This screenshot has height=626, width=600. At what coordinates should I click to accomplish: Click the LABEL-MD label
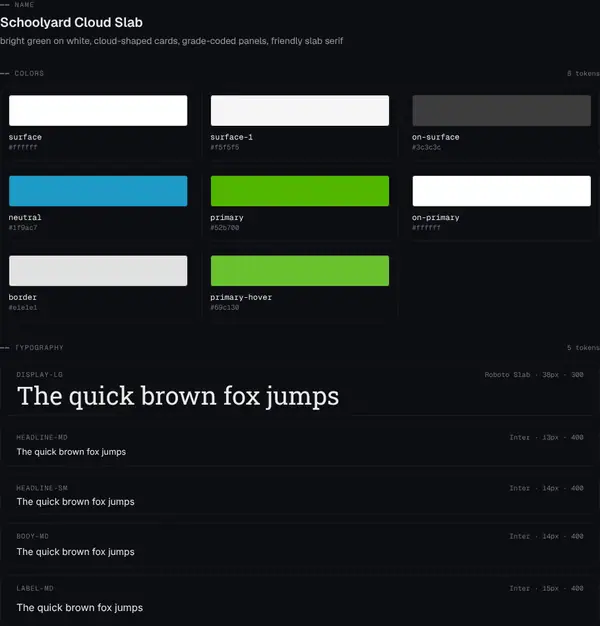[x=35, y=588]
